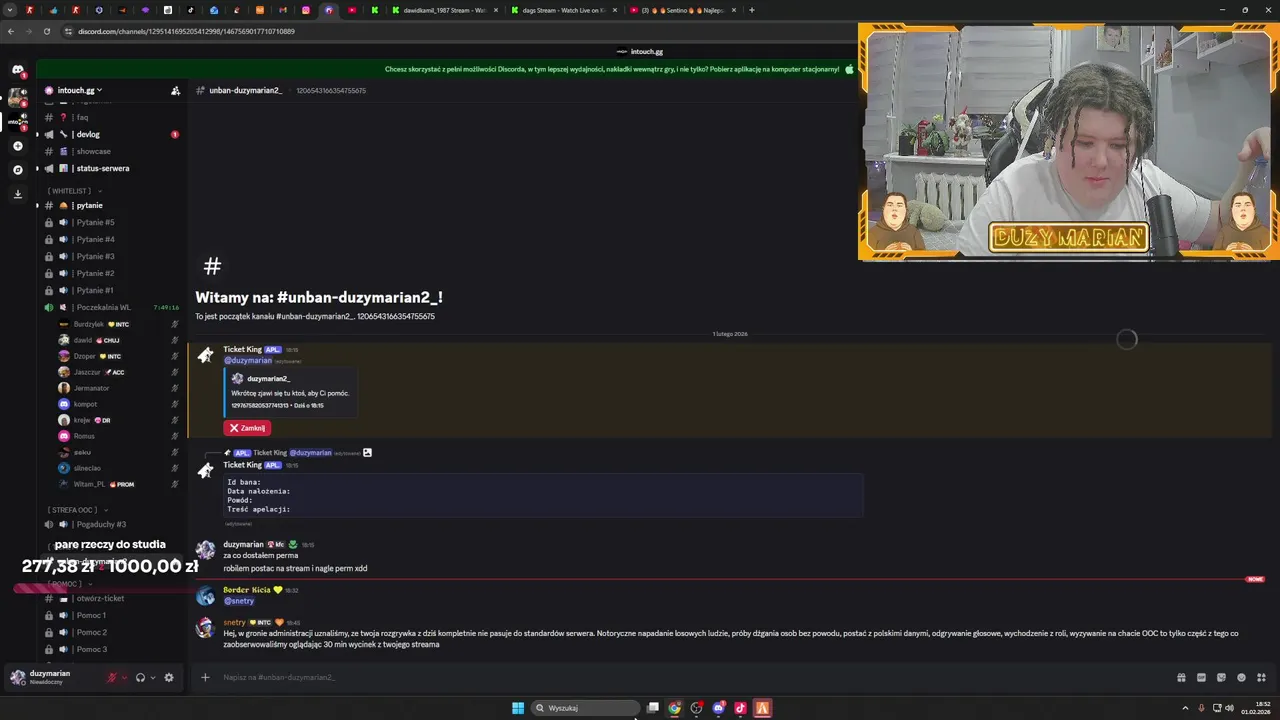Open GIF picker in message bar
The image size is (1280, 720).
(x=1201, y=677)
